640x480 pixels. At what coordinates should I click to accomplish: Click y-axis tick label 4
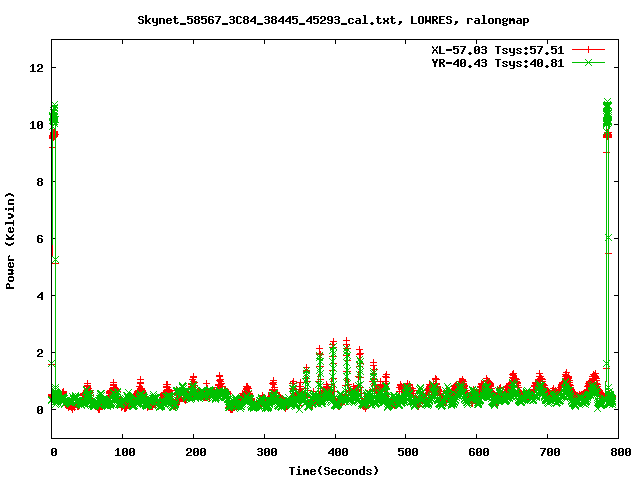[x=40, y=296]
